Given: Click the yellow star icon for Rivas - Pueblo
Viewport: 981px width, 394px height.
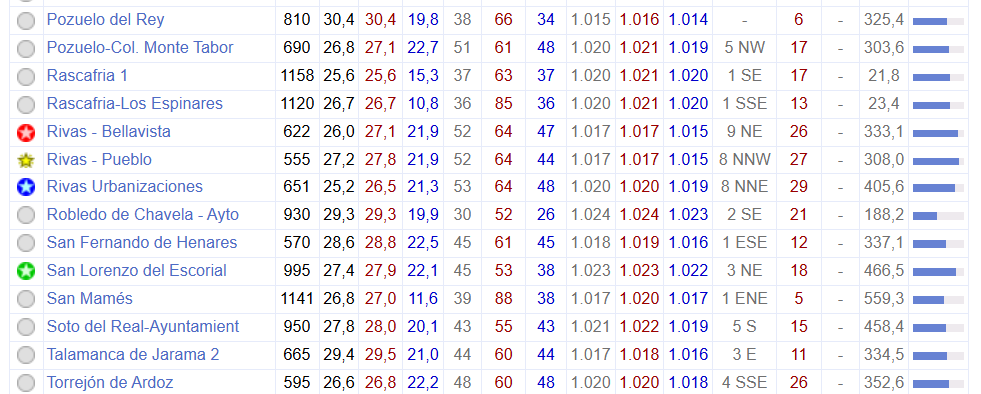Looking at the screenshot, I should 26,160.
